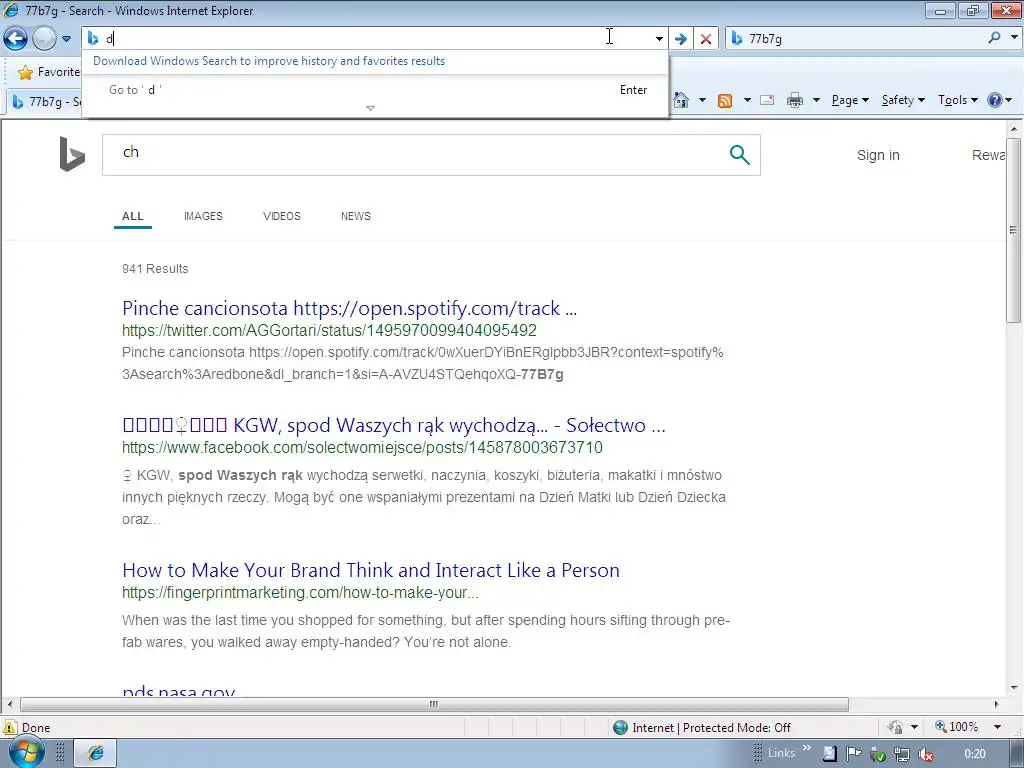
Task: Open the Feeds dropdown arrow
Action: tap(747, 100)
